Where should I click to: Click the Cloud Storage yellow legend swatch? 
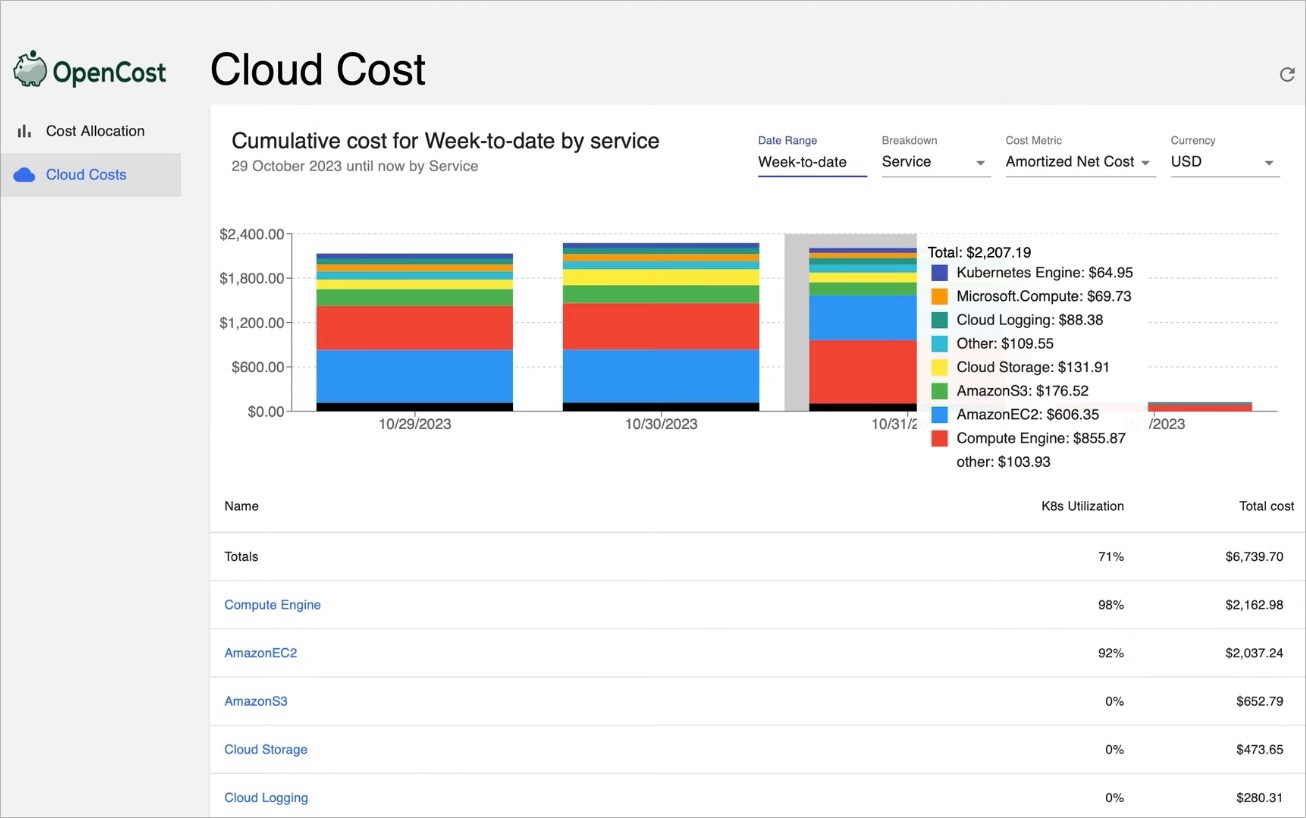point(939,367)
